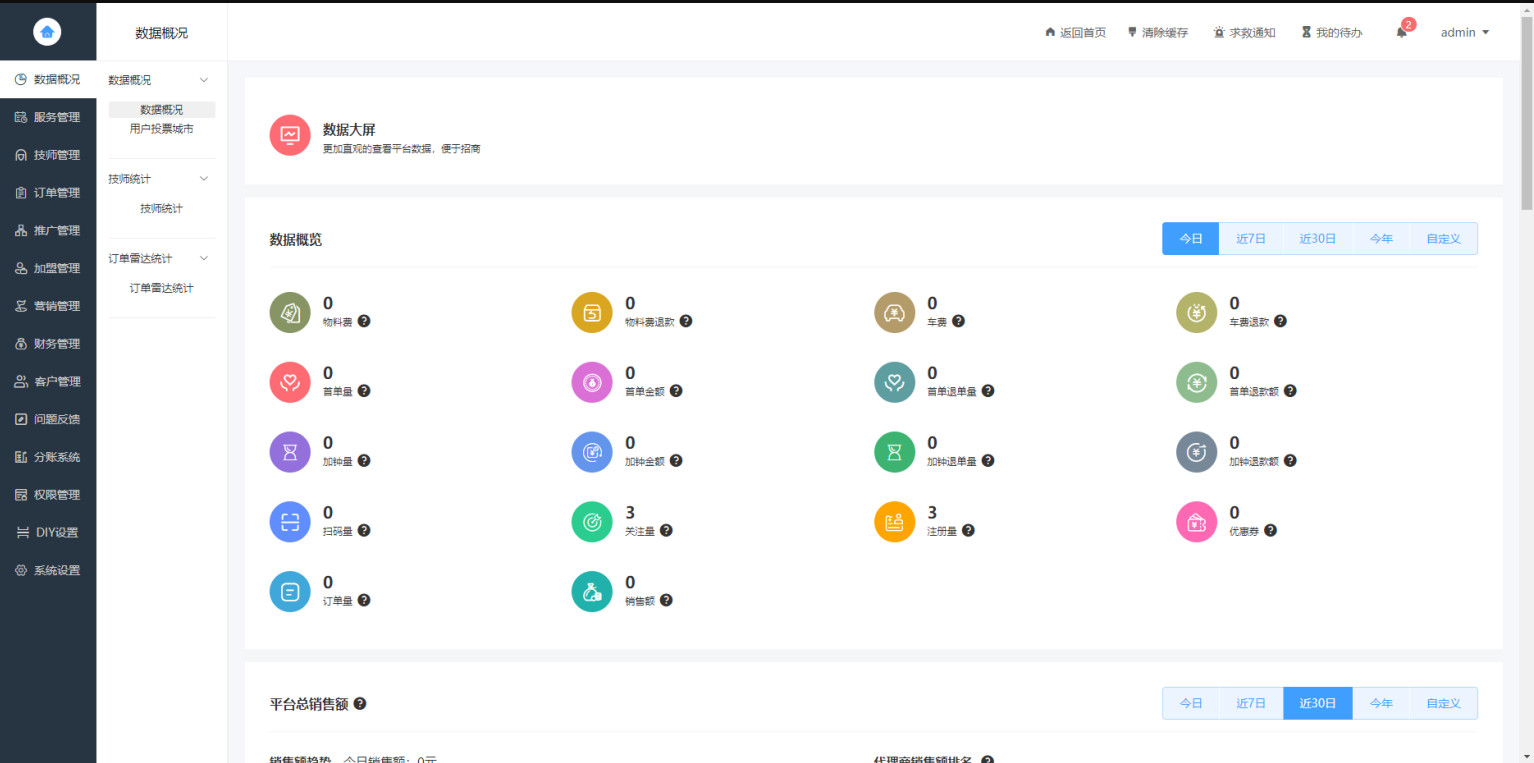Open the 财务管理 panel
Image resolution: width=1534 pixels, height=763 pixels.
point(47,343)
